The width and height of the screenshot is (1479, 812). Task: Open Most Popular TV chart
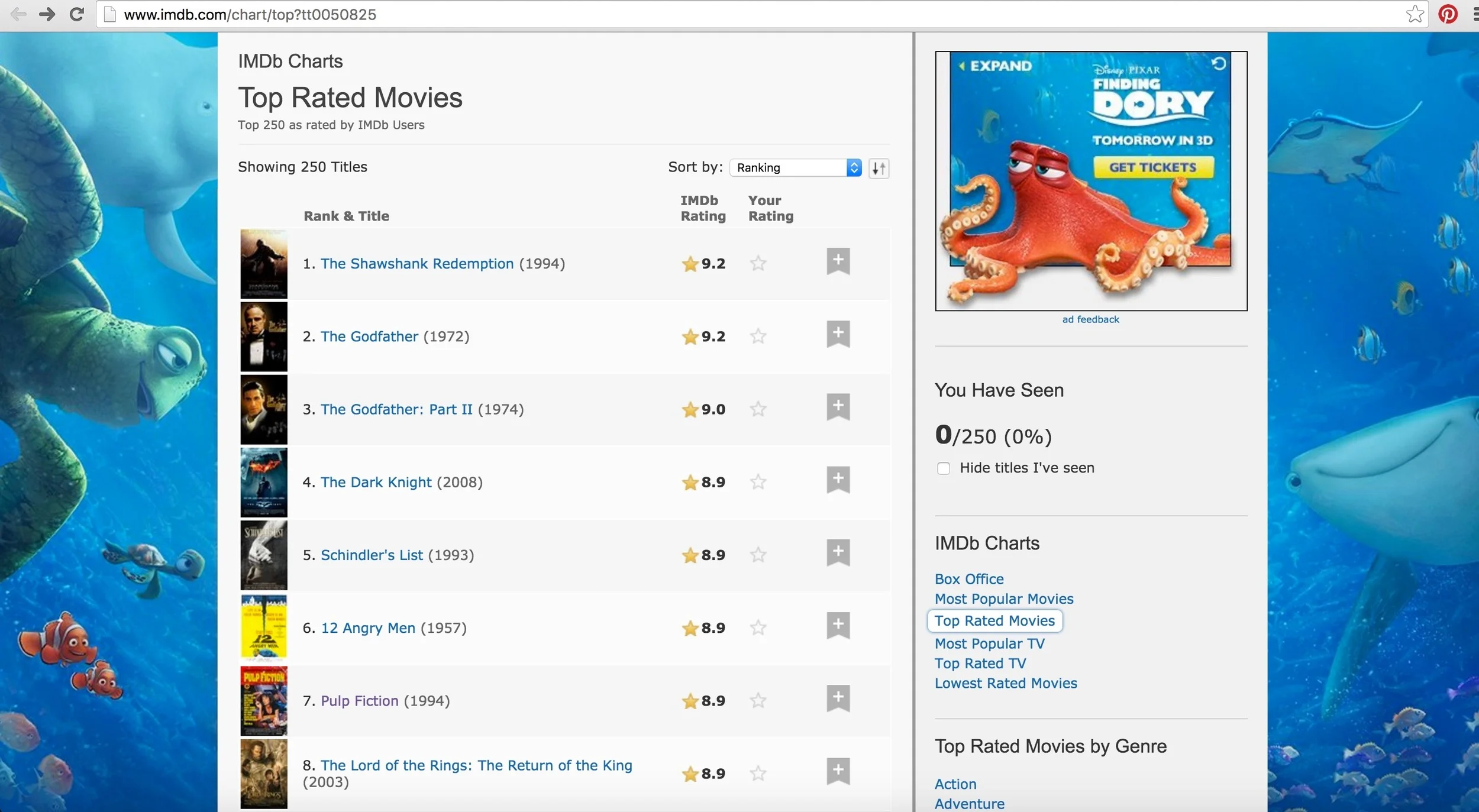[990, 643]
